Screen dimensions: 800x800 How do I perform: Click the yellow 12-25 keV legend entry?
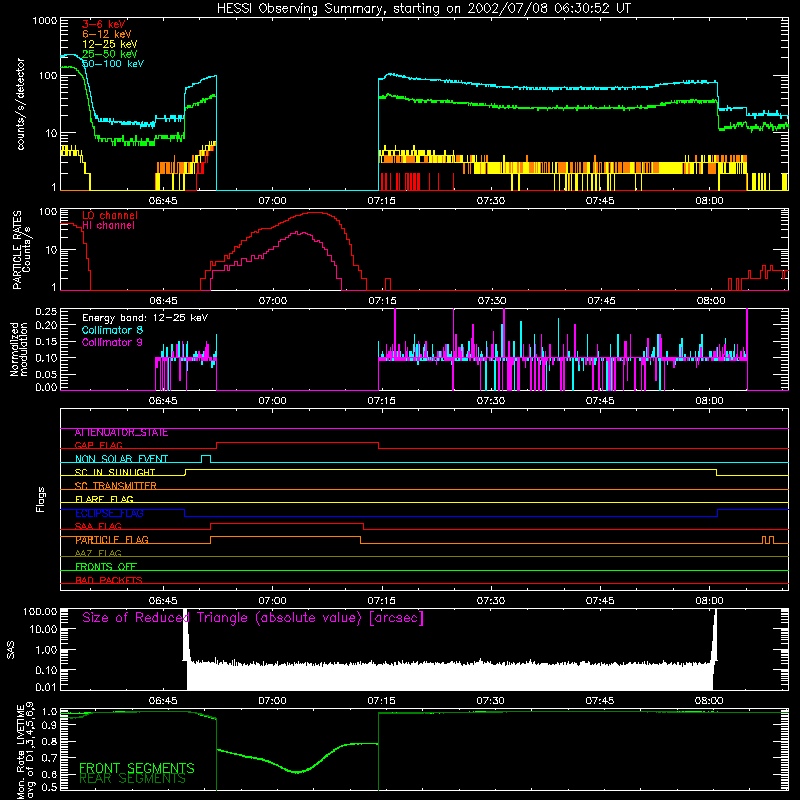(109, 44)
